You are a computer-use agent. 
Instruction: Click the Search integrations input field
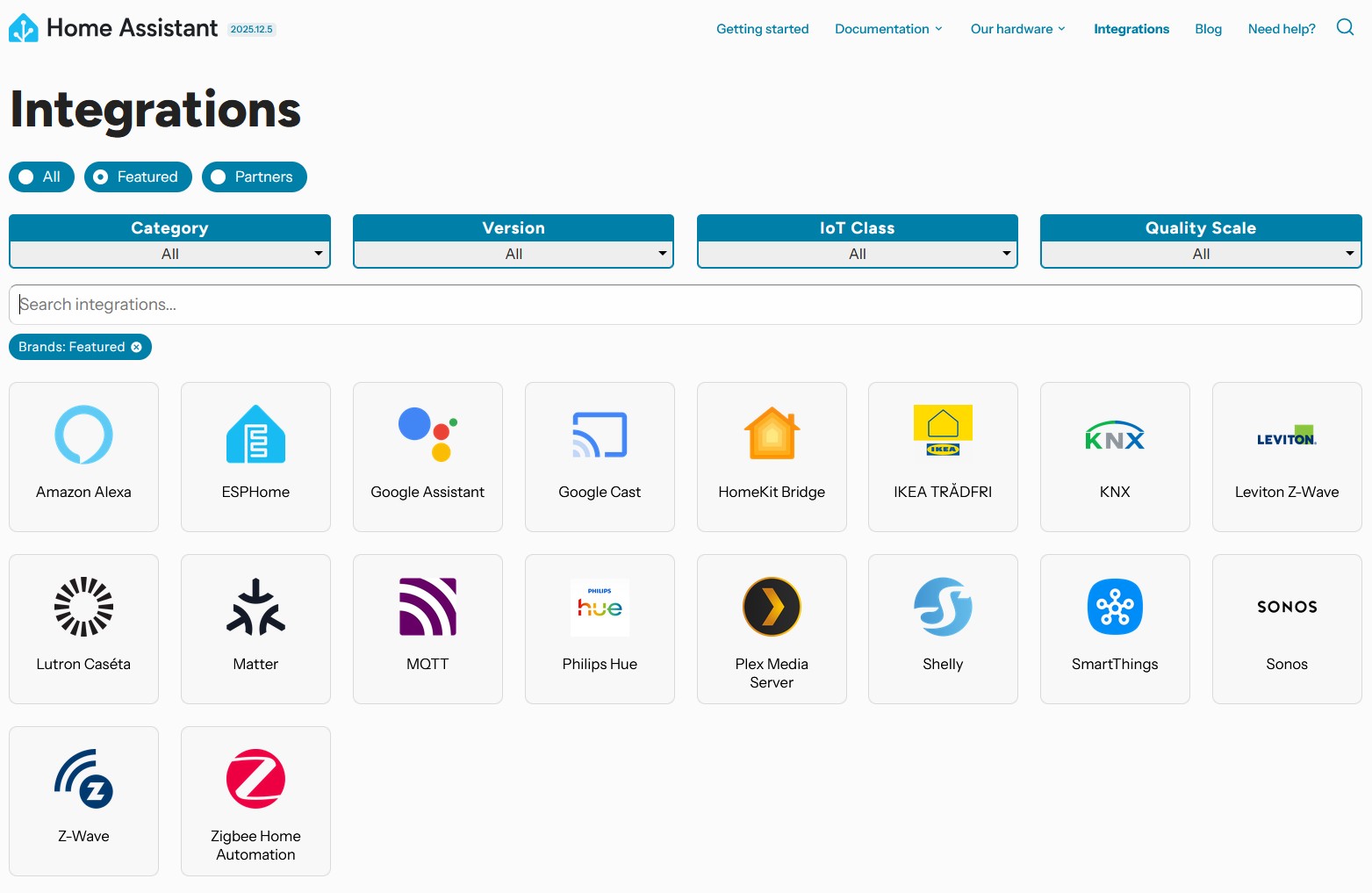(x=685, y=305)
